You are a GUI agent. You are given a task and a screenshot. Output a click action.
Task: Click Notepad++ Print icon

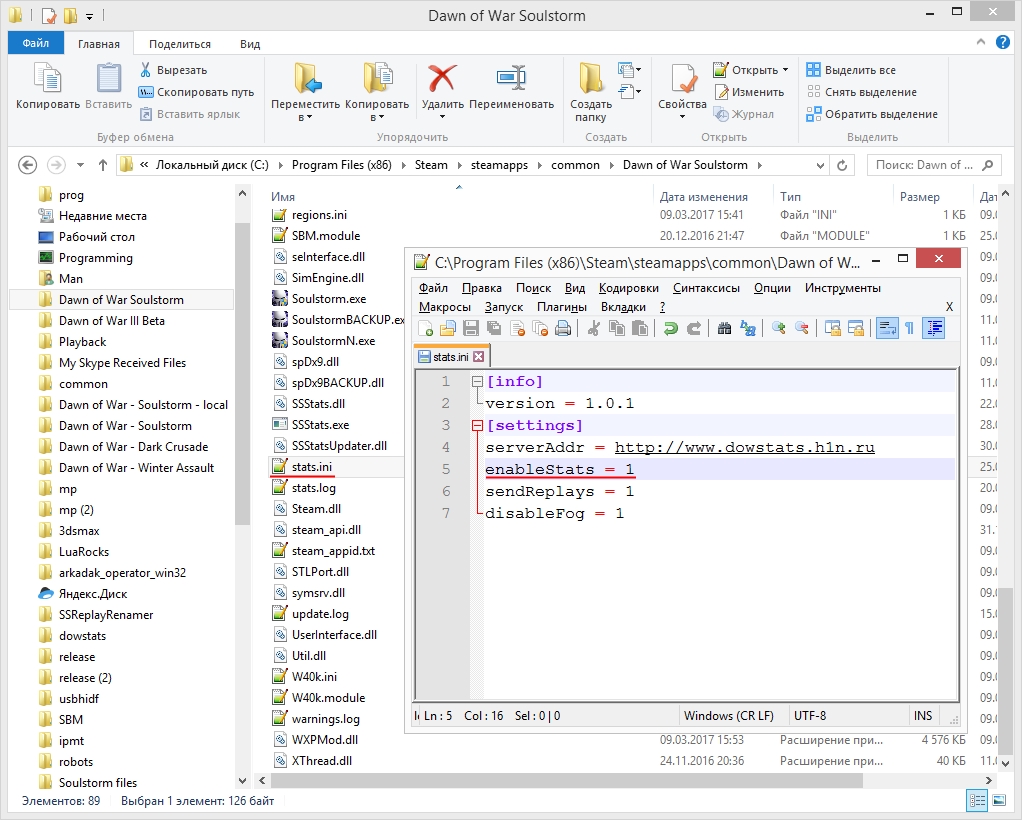click(563, 329)
